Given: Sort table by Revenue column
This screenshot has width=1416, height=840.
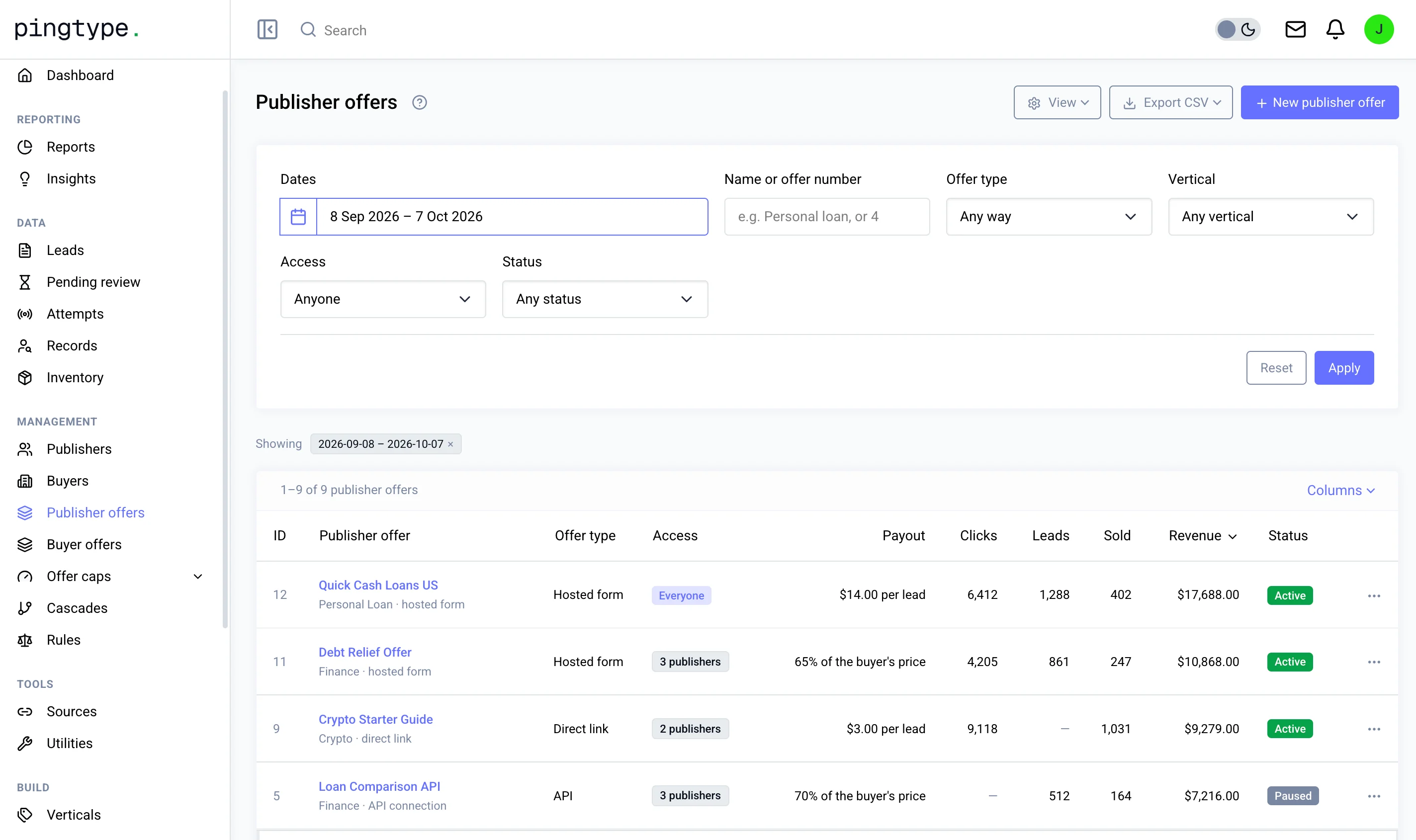Looking at the screenshot, I should coord(1202,535).
